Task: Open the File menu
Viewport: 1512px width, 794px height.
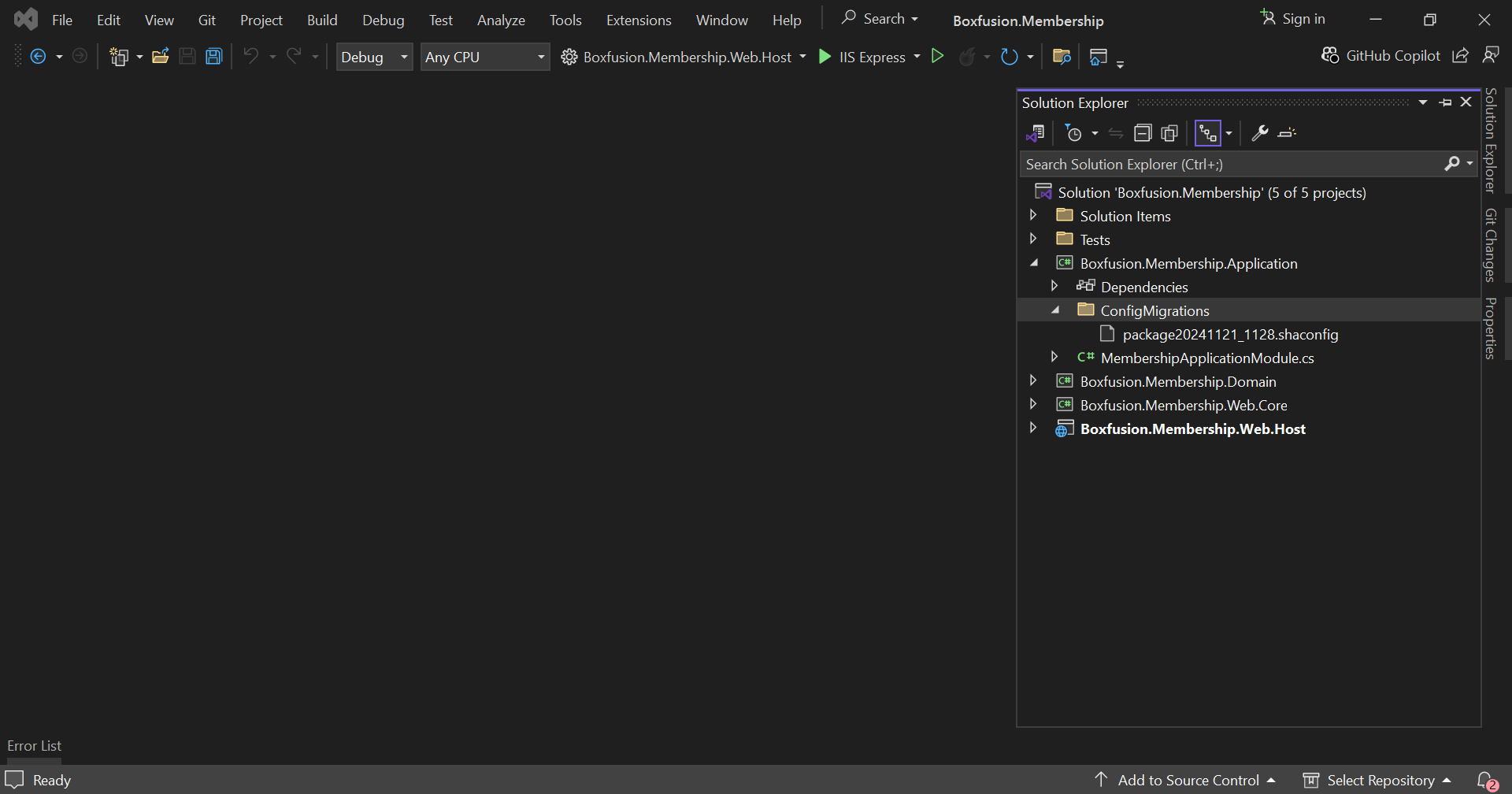Action: (x=62, y=20)
